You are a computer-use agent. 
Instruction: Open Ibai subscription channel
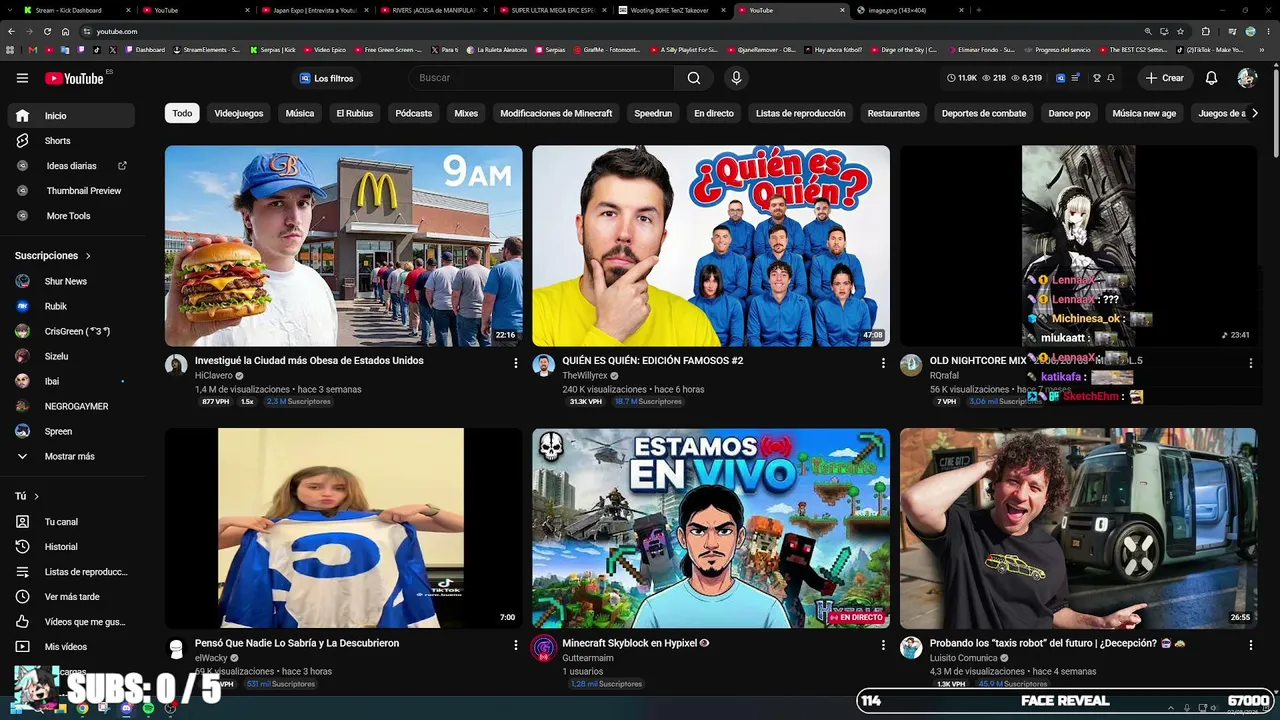pos(69,381)
